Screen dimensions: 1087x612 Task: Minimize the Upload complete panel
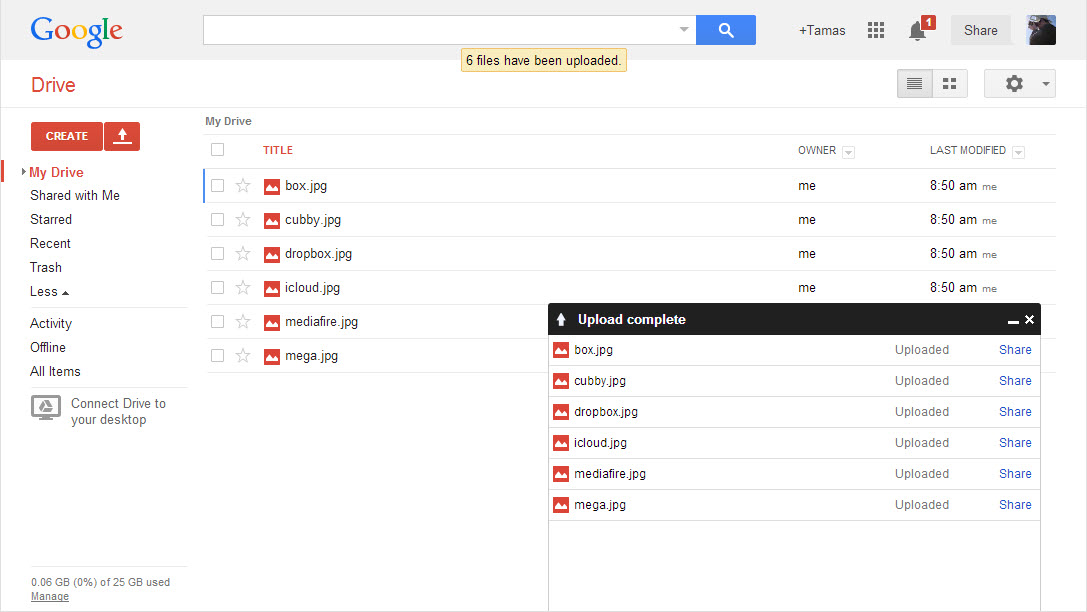point(1013,321)
